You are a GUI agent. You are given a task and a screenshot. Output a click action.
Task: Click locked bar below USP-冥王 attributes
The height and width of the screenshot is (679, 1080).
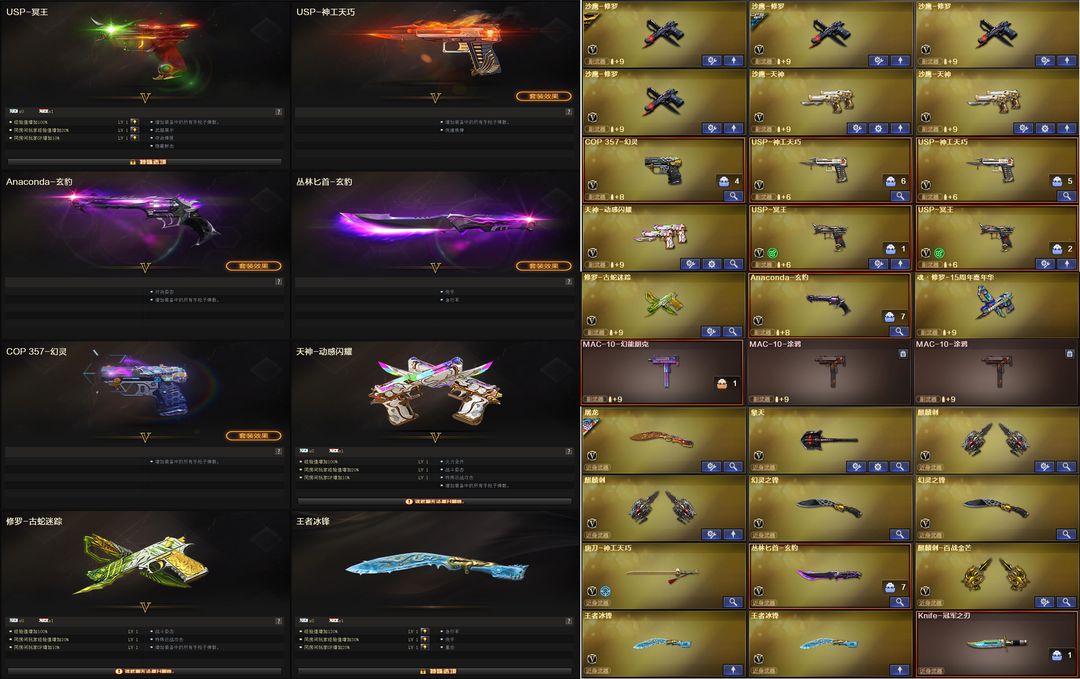coord(145,162)
